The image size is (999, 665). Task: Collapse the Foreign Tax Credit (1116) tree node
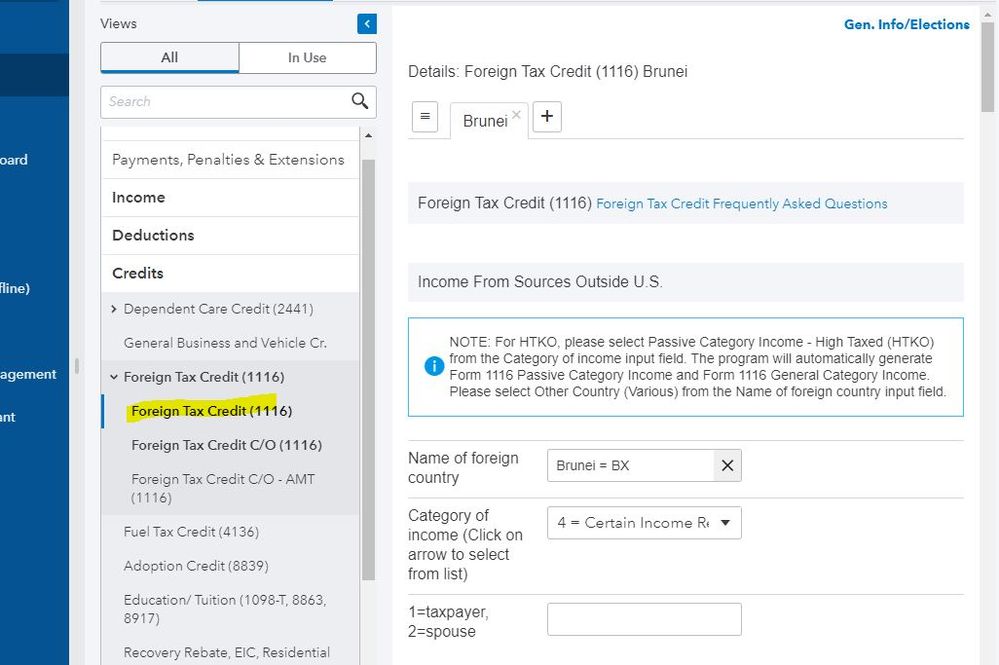coord(114,377)
